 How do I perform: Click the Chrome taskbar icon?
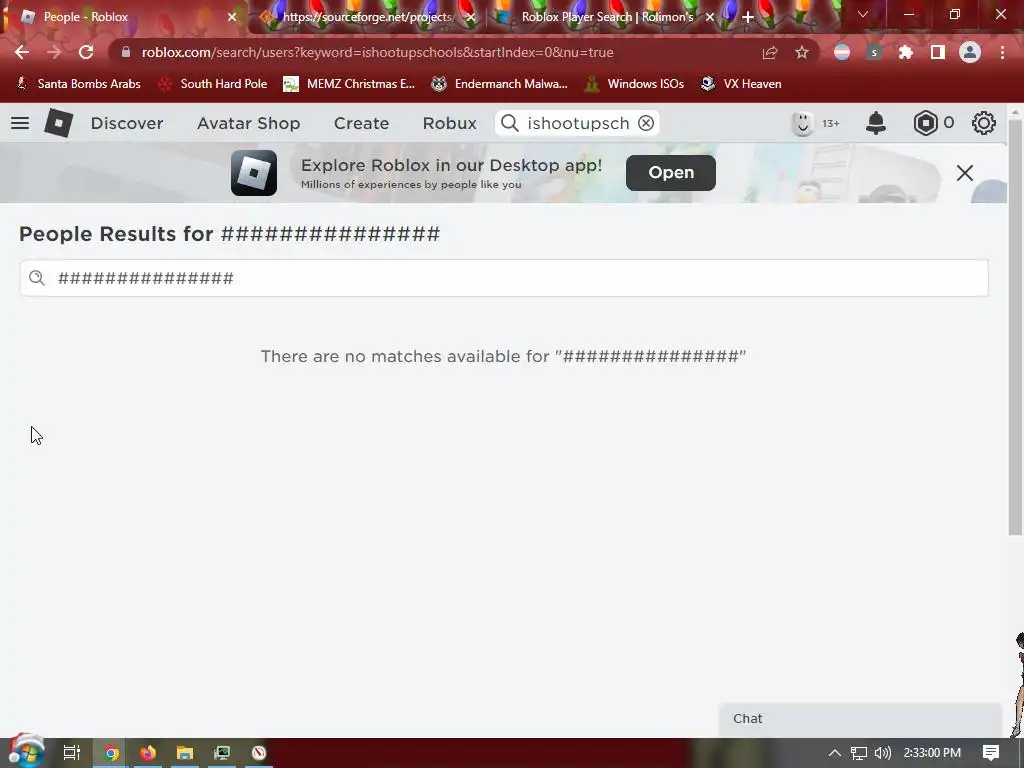click(111, 753)
